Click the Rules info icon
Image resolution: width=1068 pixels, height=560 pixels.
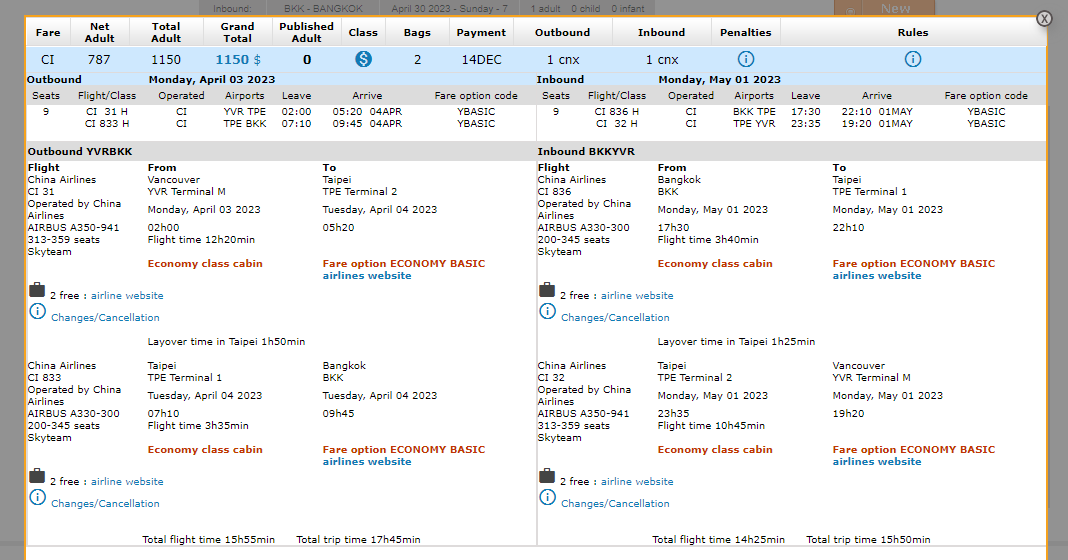coord(912,59)
